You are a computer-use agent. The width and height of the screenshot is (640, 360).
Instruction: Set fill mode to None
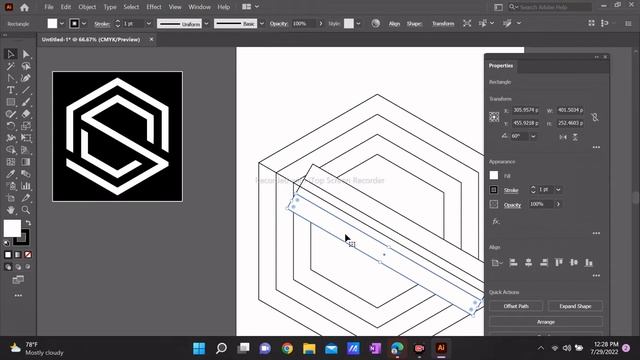(x=28, y=255)
